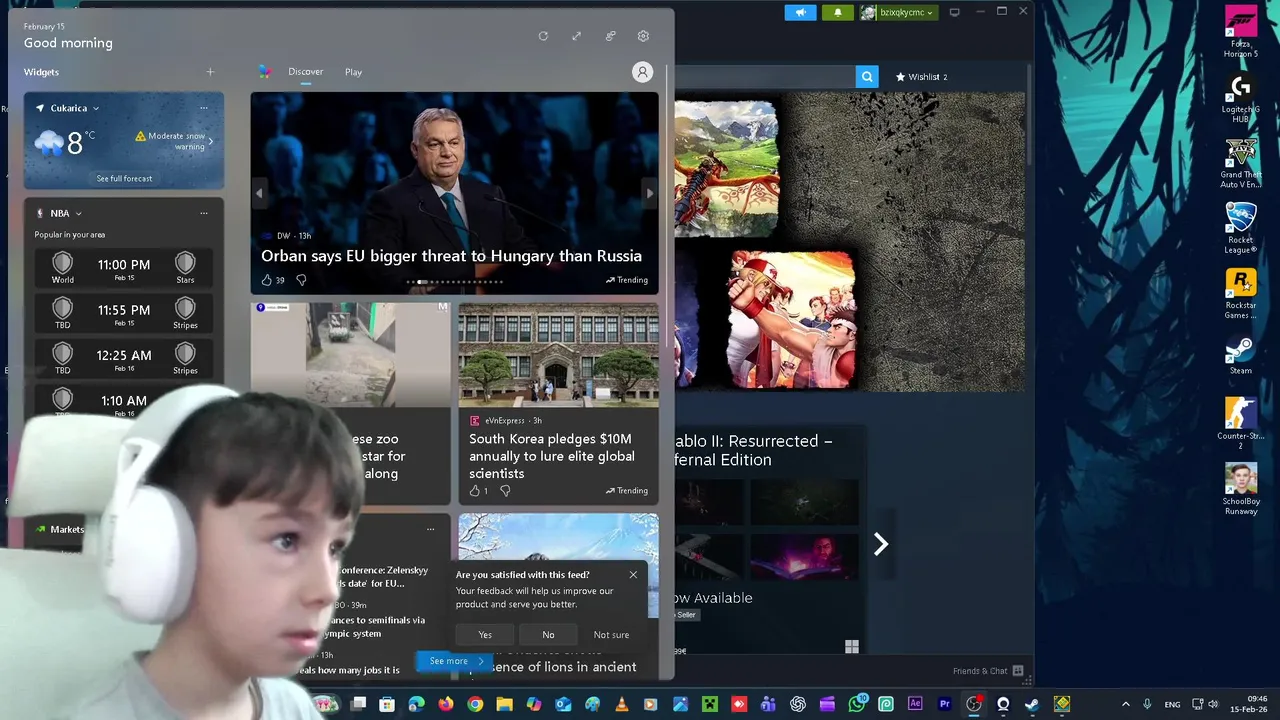Switch ENG input language in tray
This screenshot has width=1280, height=720.
tap(1172, 704)
